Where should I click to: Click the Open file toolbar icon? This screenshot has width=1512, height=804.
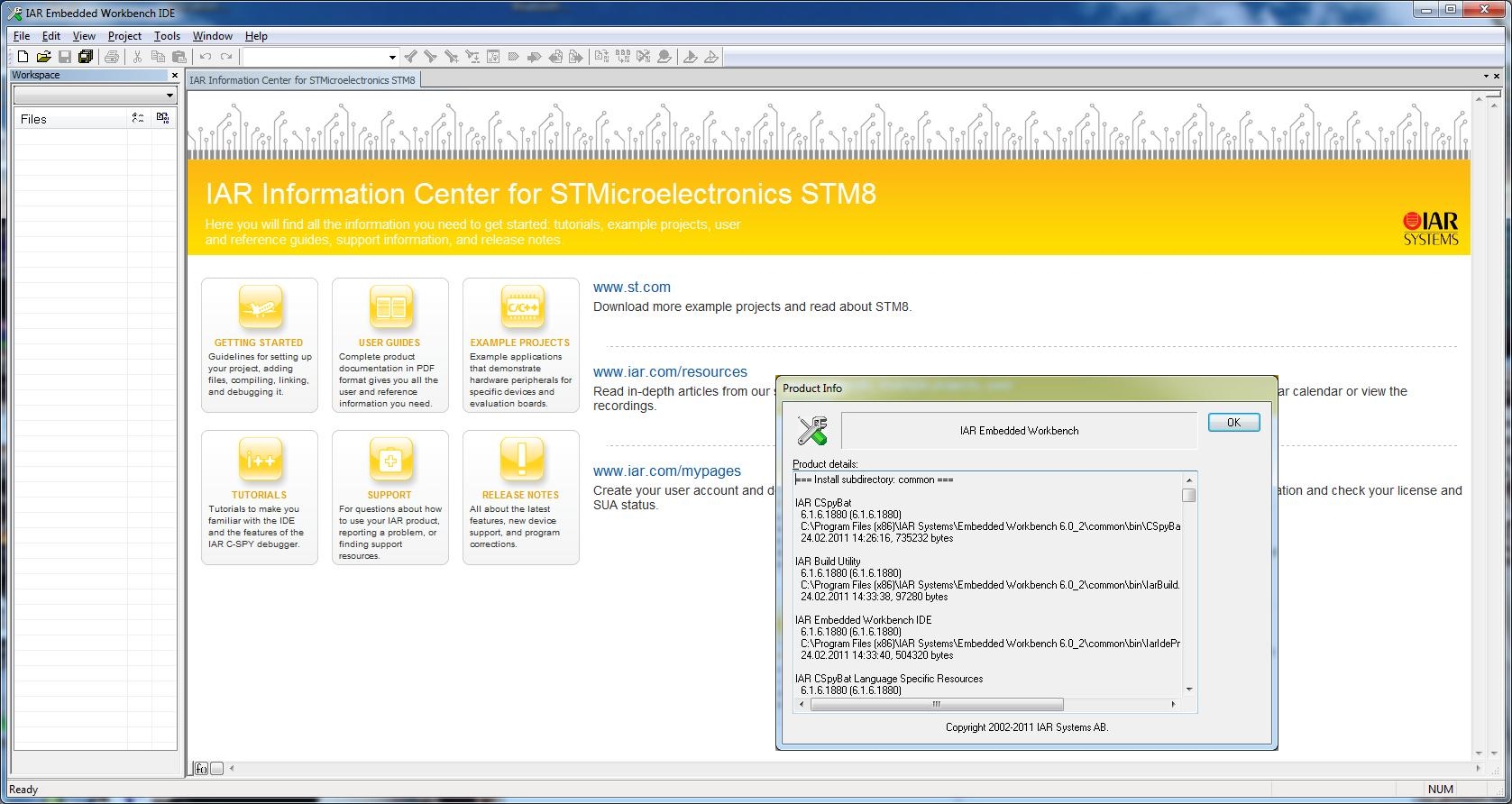pyautogui.click(x=43, y=57)
